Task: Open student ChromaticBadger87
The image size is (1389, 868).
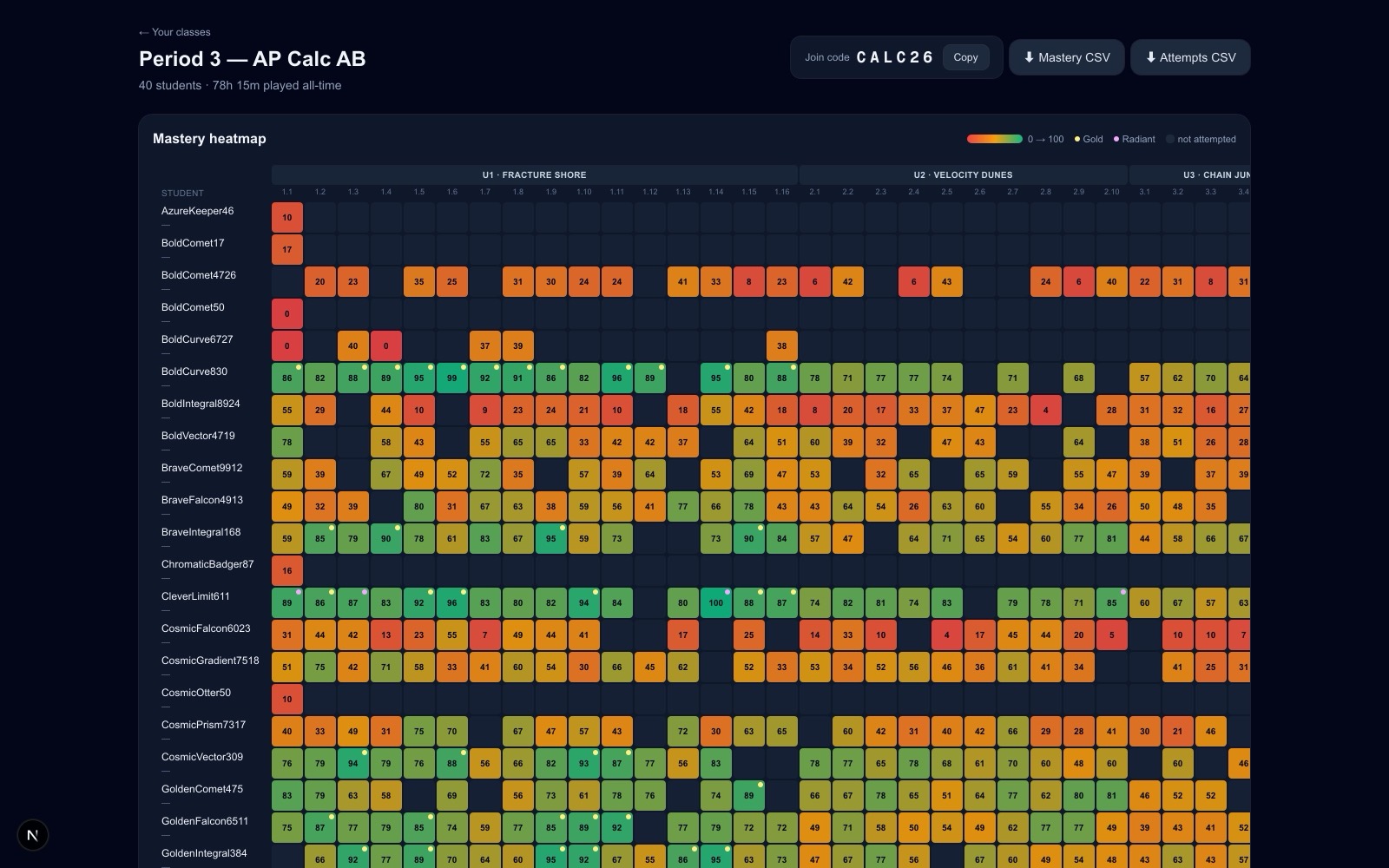Action: click(207, 564)
